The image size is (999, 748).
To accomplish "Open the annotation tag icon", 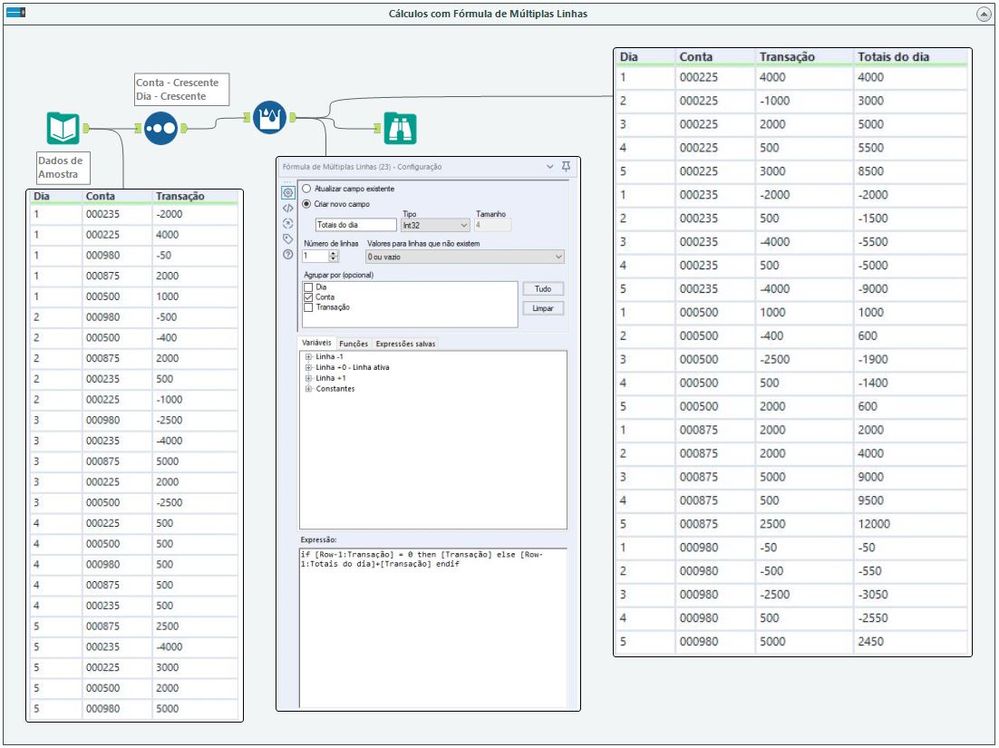I will click(x=288, y=239).
